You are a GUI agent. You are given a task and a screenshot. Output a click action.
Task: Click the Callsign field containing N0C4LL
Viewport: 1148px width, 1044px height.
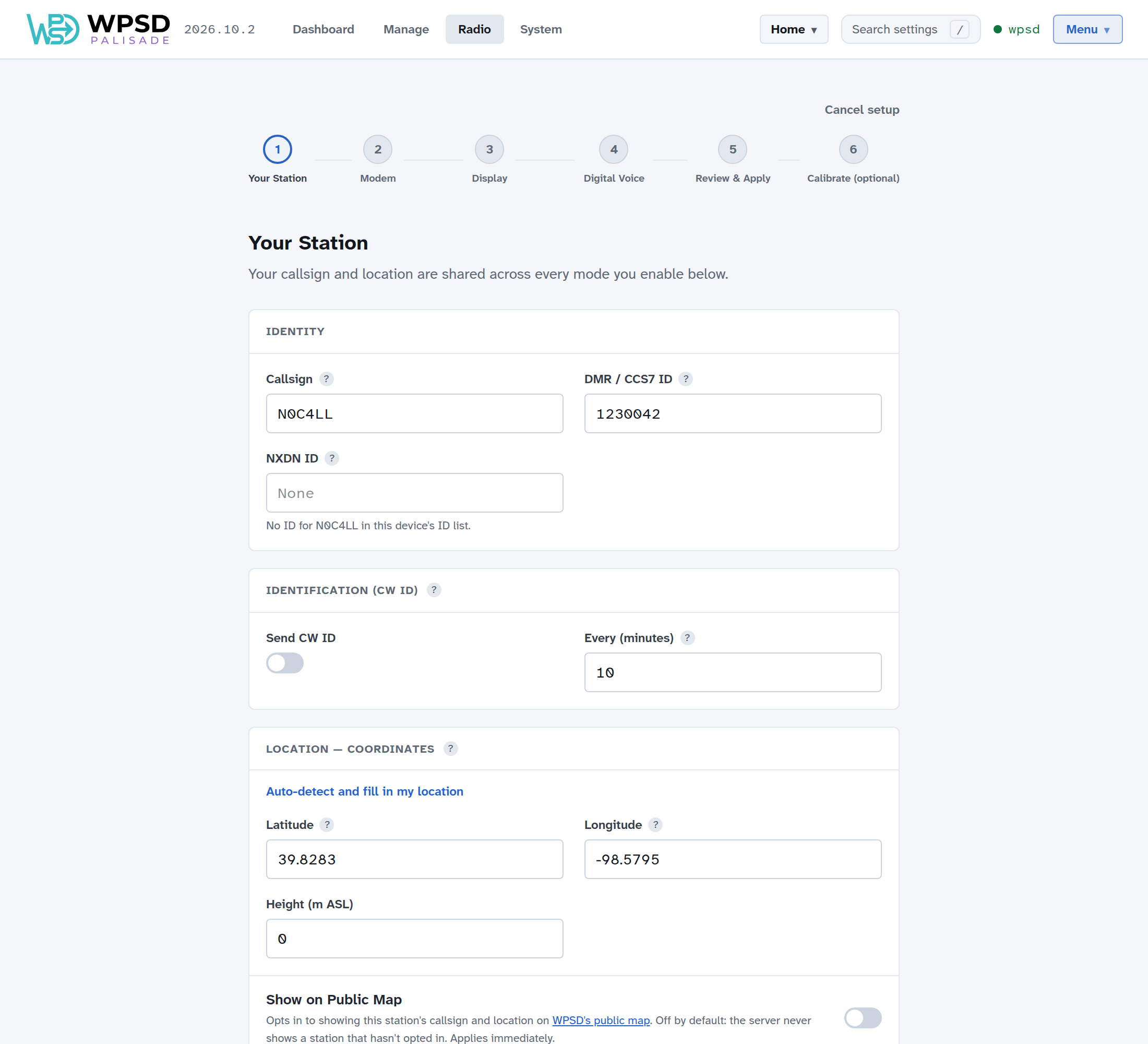coord(414,413)
